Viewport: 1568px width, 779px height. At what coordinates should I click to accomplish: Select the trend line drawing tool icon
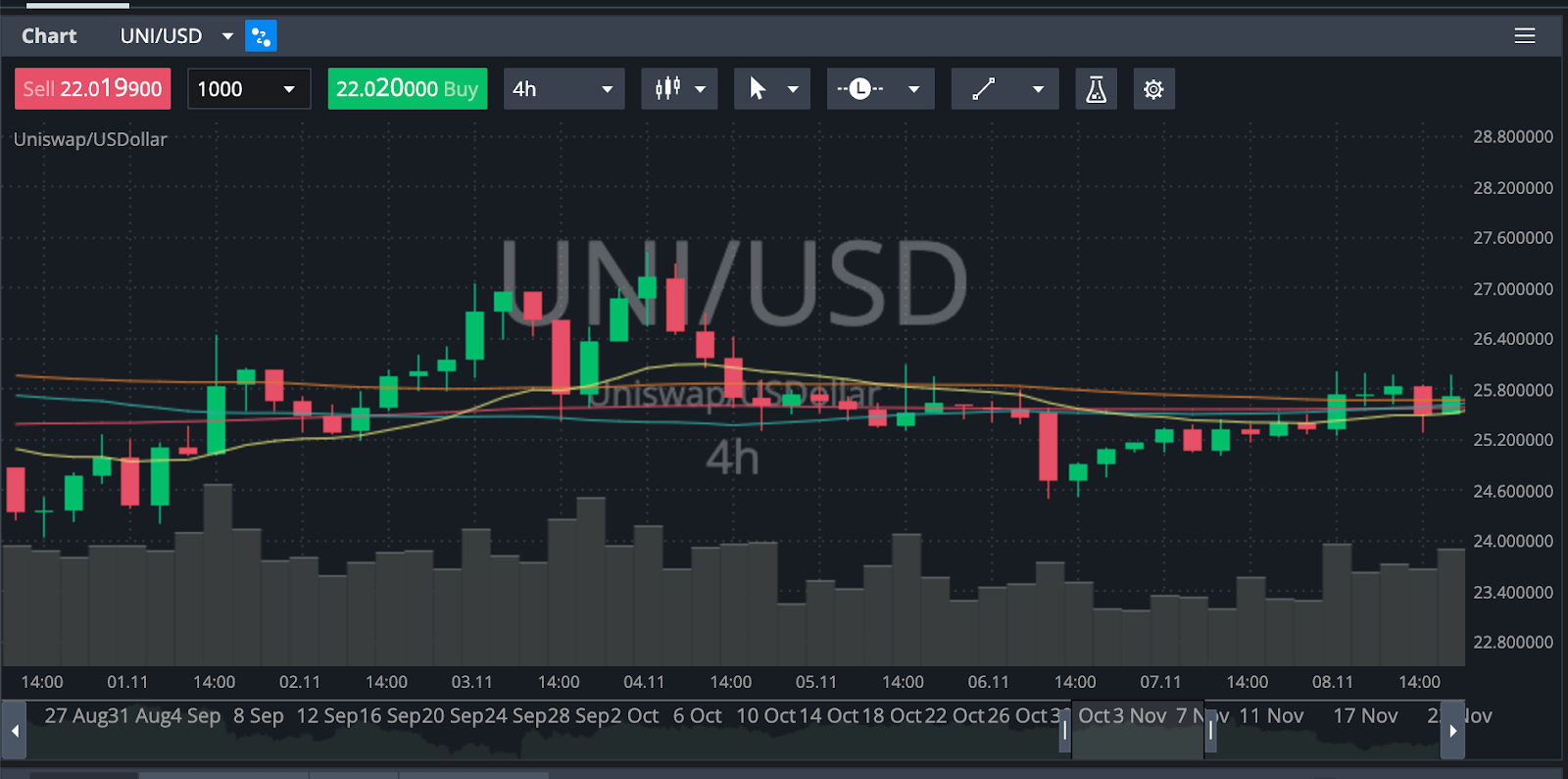[x=984, y=89]
